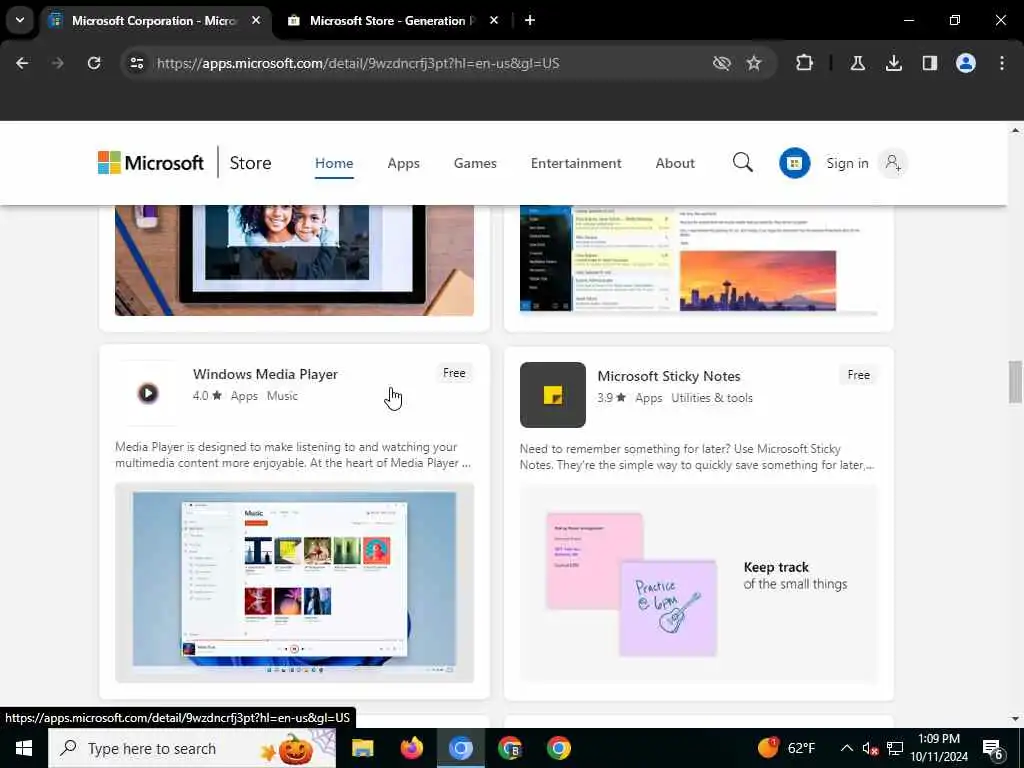1024x768 pixels.
Task: Open the Windows Media Player title
Action: pyautogui.click(x=265, y=374)
